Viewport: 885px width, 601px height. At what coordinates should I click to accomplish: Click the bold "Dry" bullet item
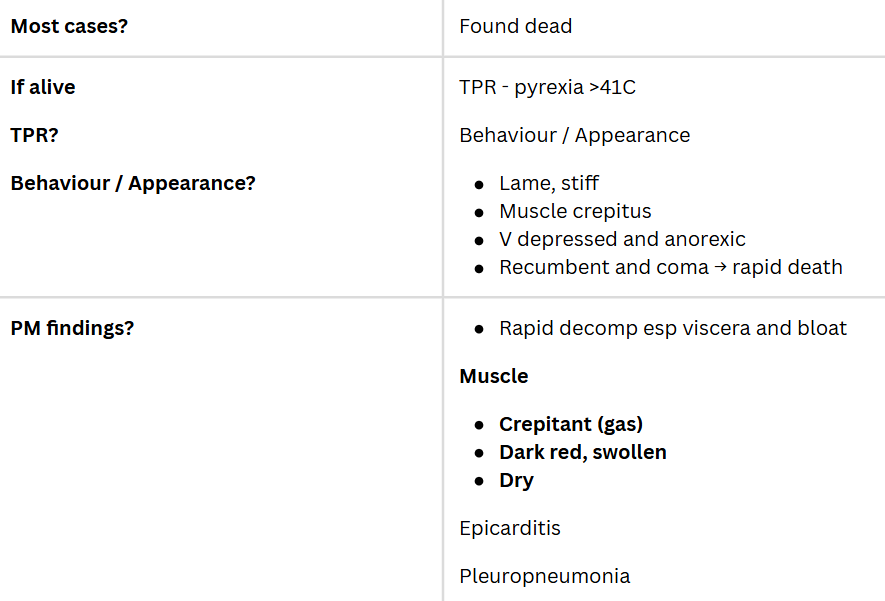(516, 480)
